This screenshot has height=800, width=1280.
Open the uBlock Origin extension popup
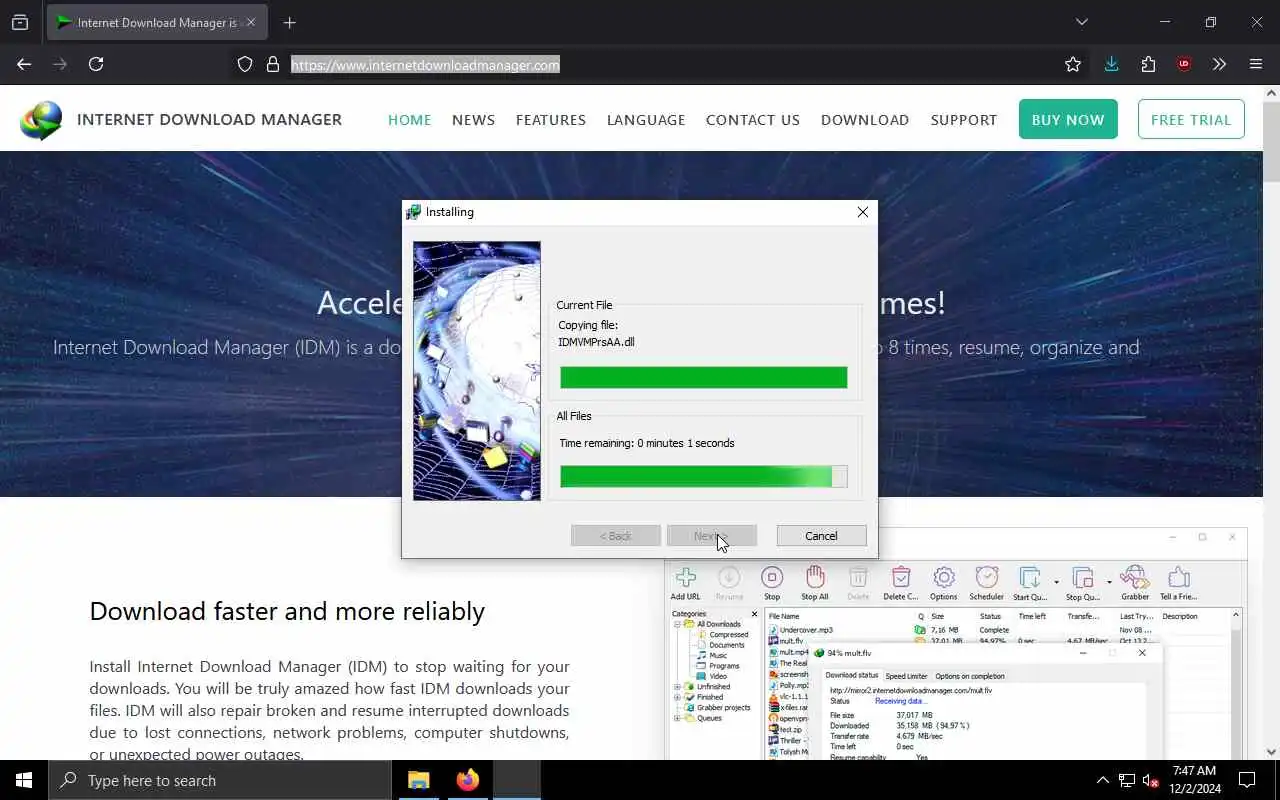pyautogui.click(x=1184, y=64)
